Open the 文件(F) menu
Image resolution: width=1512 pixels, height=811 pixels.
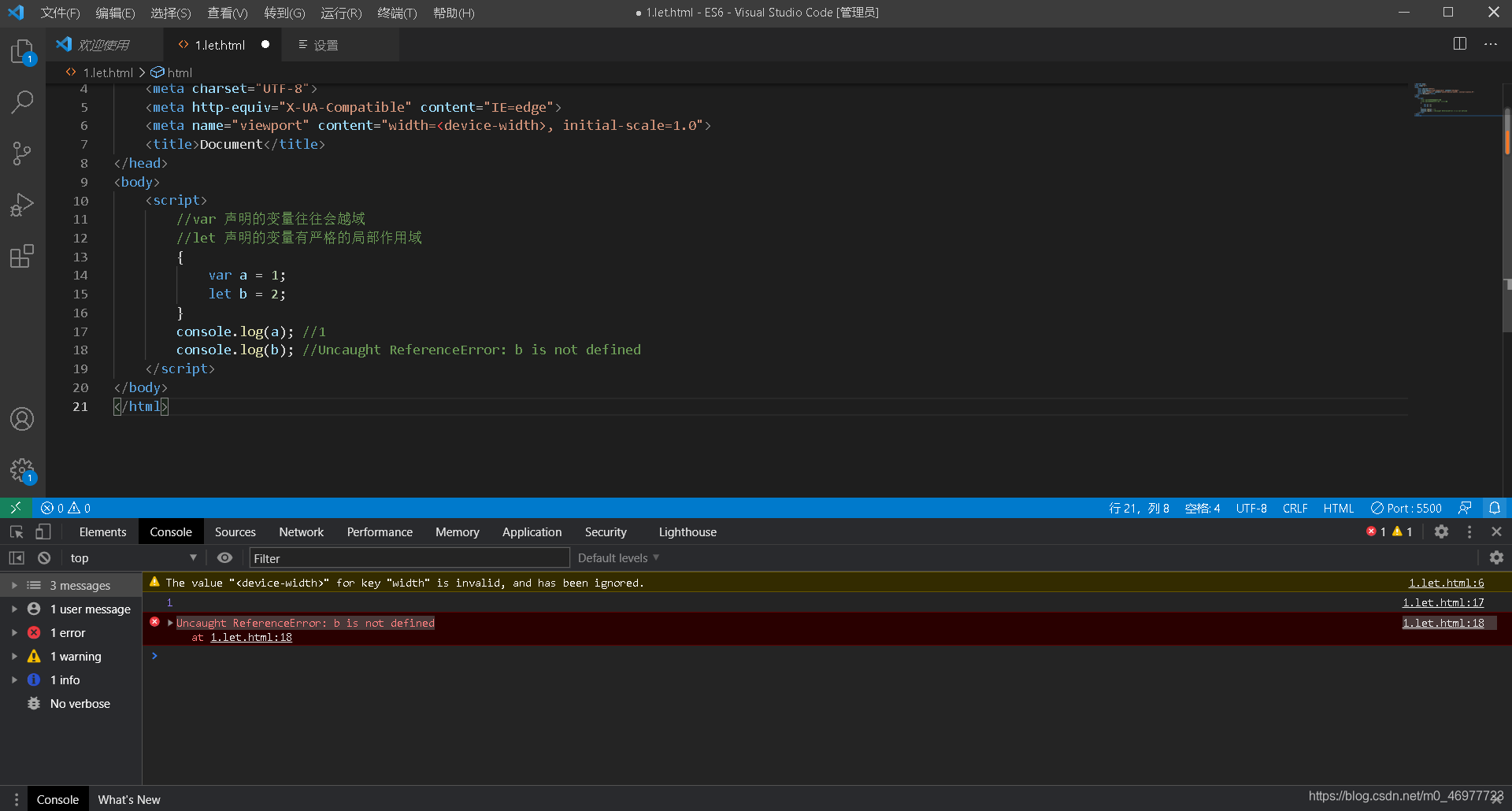[60, 13]
